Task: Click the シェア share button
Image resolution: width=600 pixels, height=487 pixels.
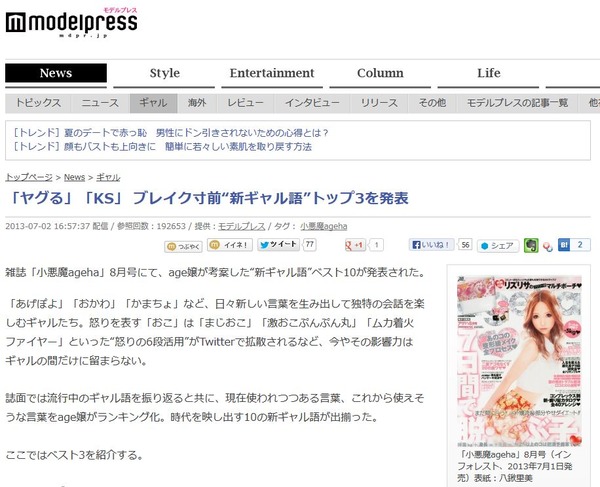Action: coord(498,246)
